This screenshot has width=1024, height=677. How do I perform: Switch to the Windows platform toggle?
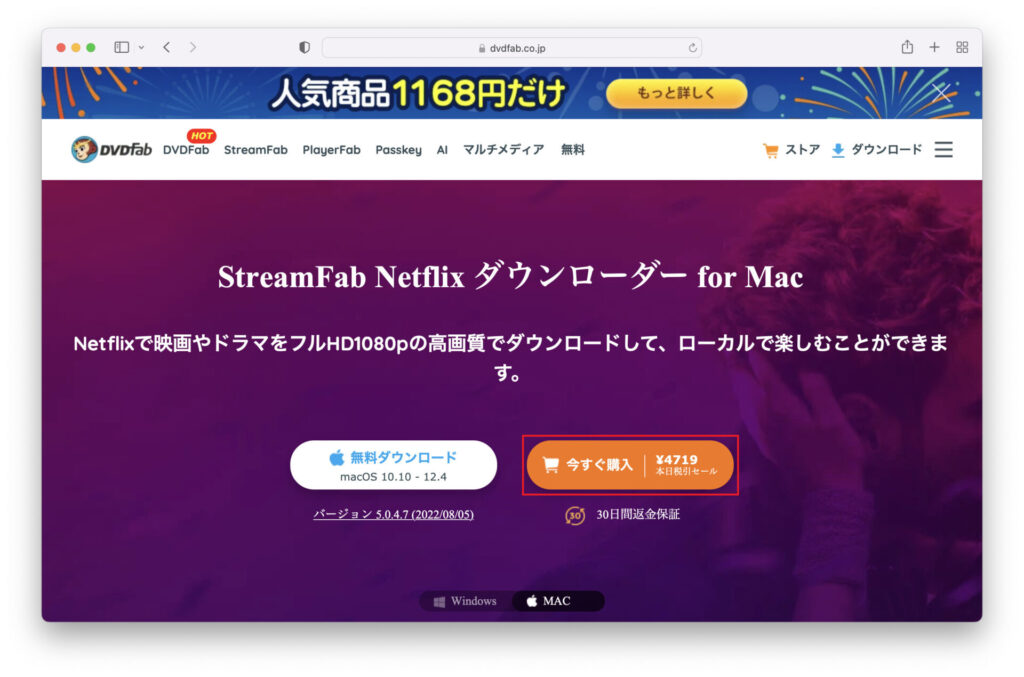[x=466, y=601]
